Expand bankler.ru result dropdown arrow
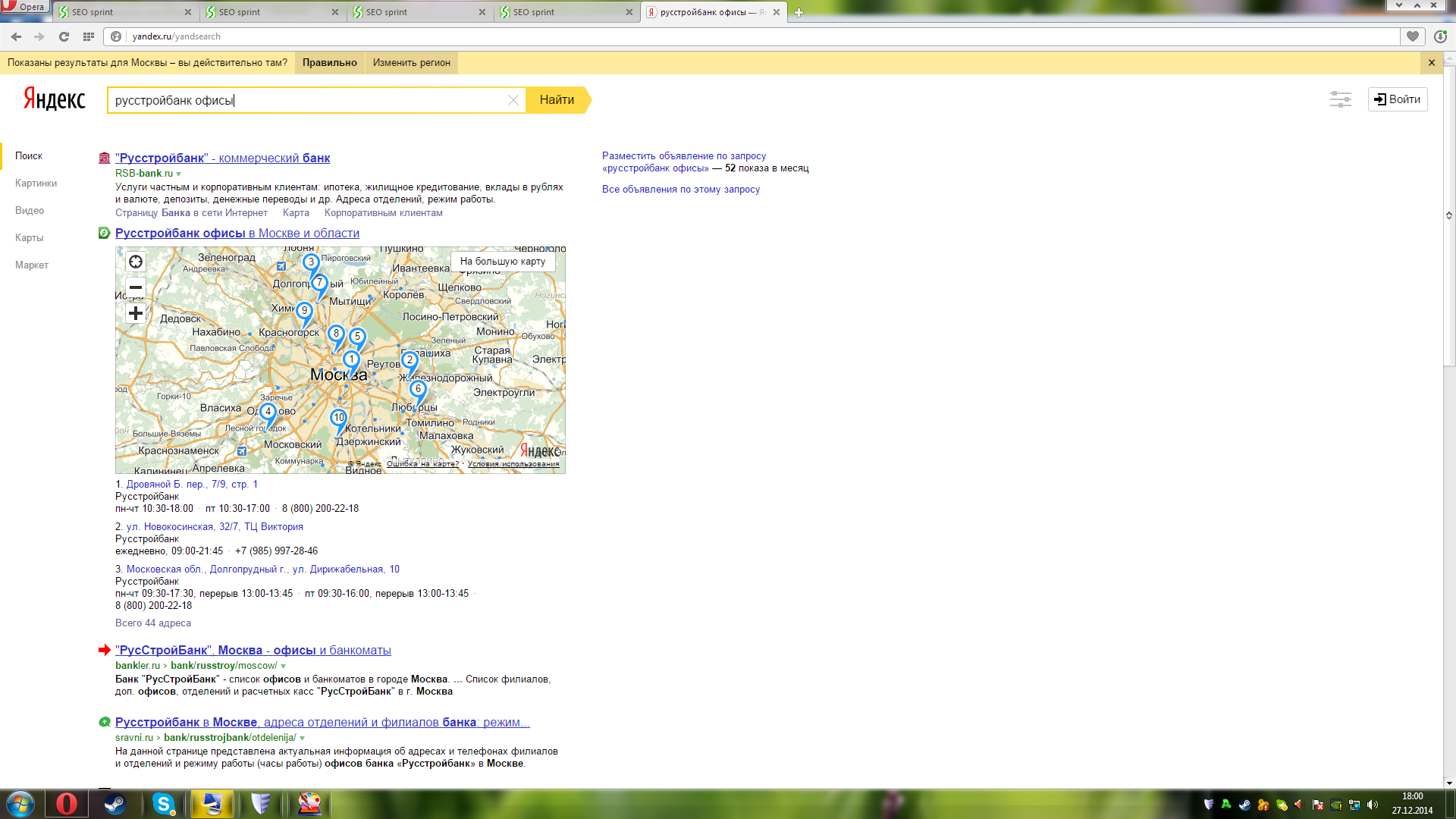The image size is (1456, 819). (x=283, y=667)
